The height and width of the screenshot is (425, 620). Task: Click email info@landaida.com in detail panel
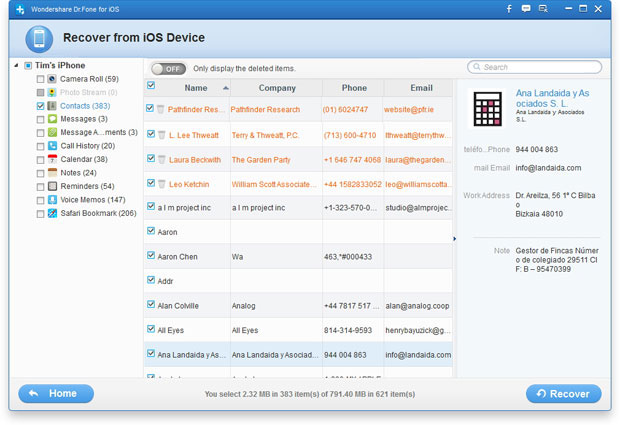click(548, 168)
